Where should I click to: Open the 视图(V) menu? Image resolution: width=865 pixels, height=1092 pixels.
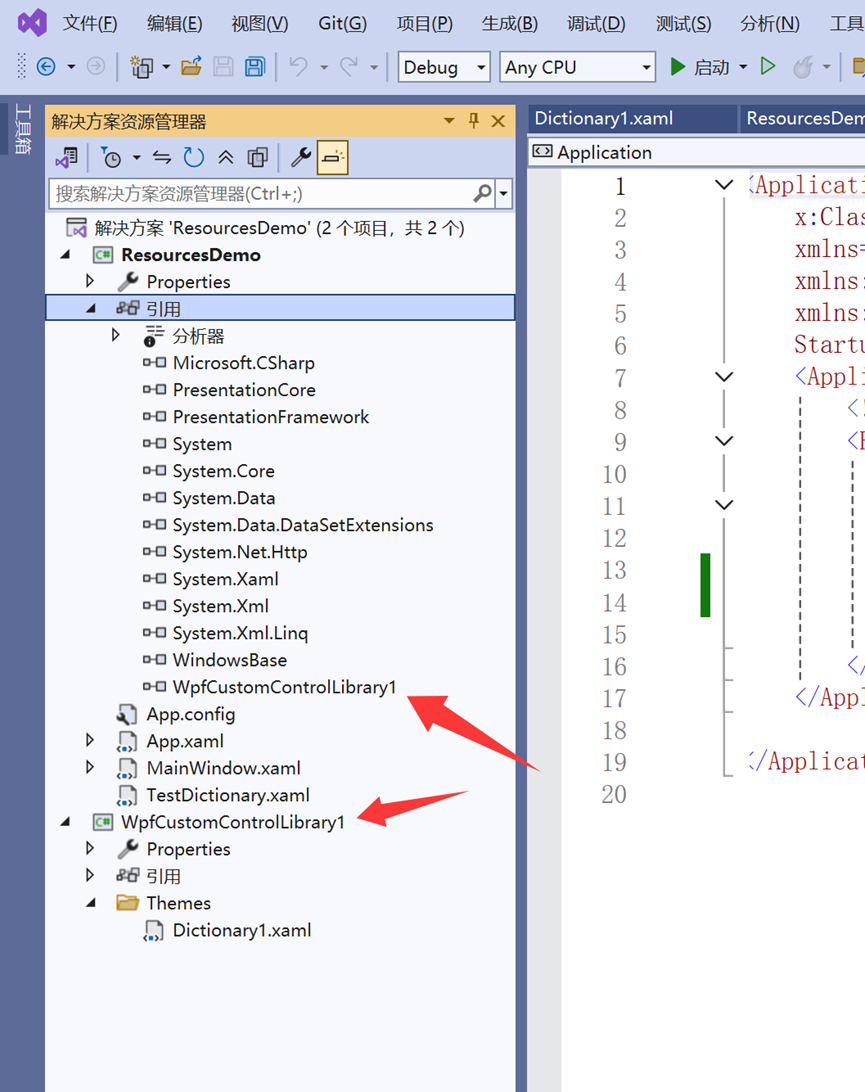[259, 24]
